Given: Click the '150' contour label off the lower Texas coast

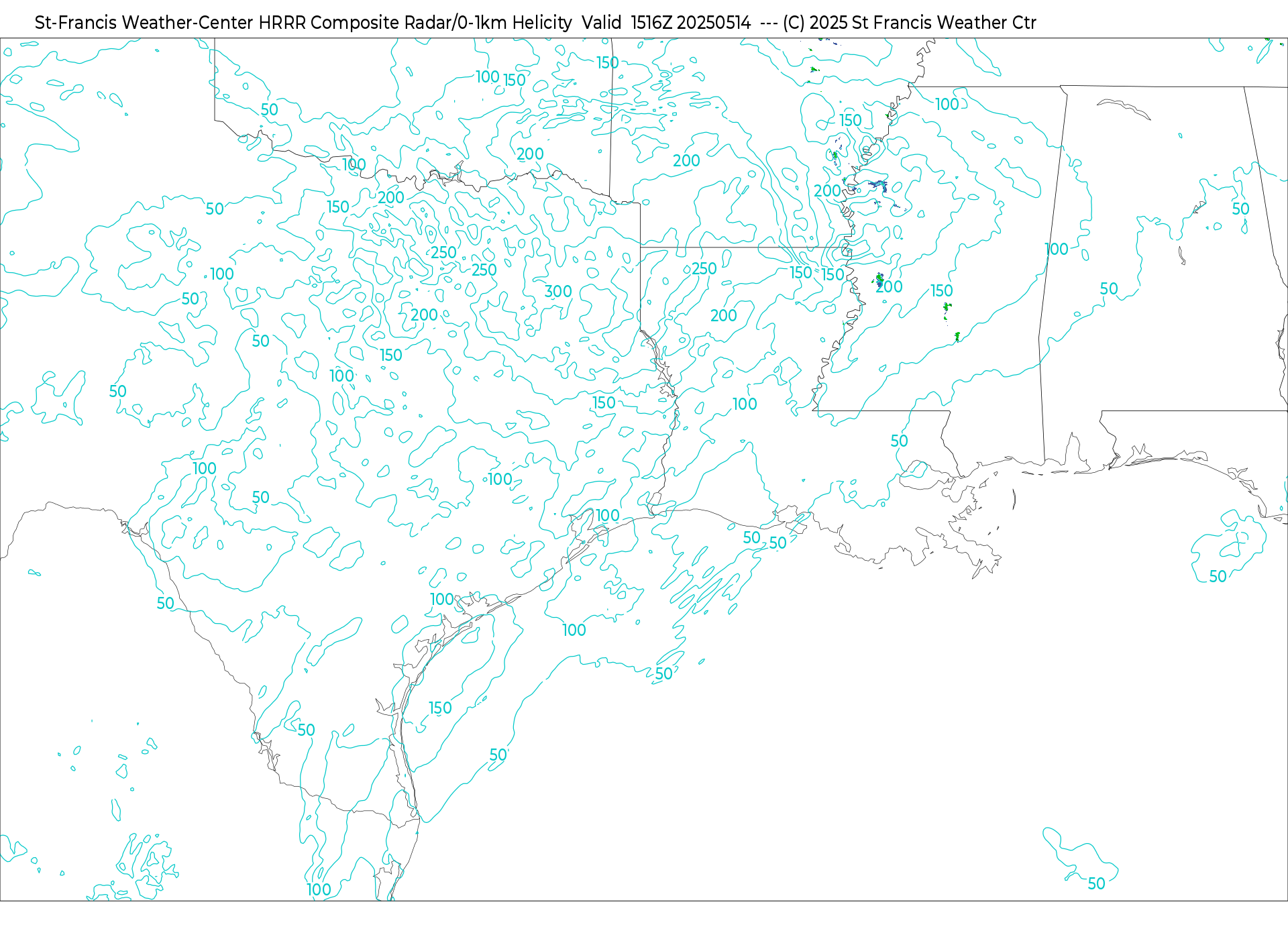Looking at the screenshot, I should pyautogui.click(x=440, y=708).
